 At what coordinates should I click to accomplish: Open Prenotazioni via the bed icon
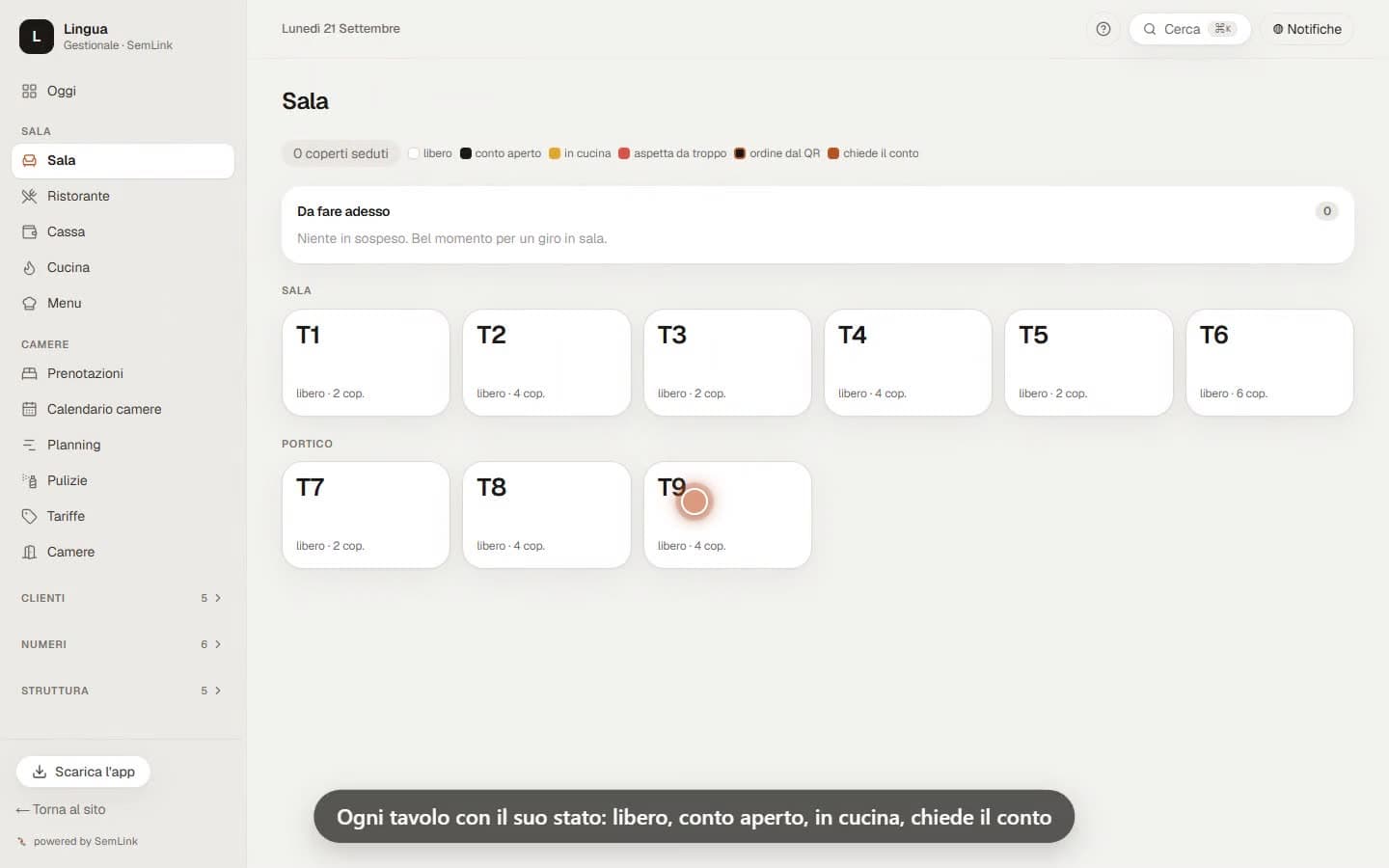pos(29,373)
